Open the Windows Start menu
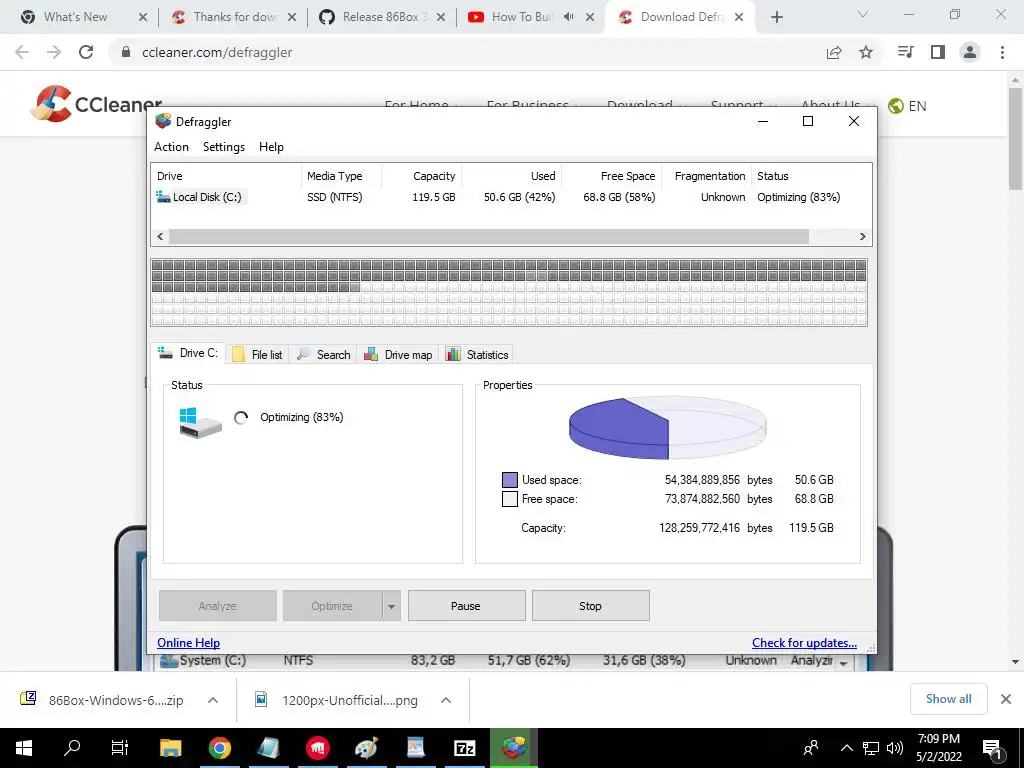 [x=24, y=748]
